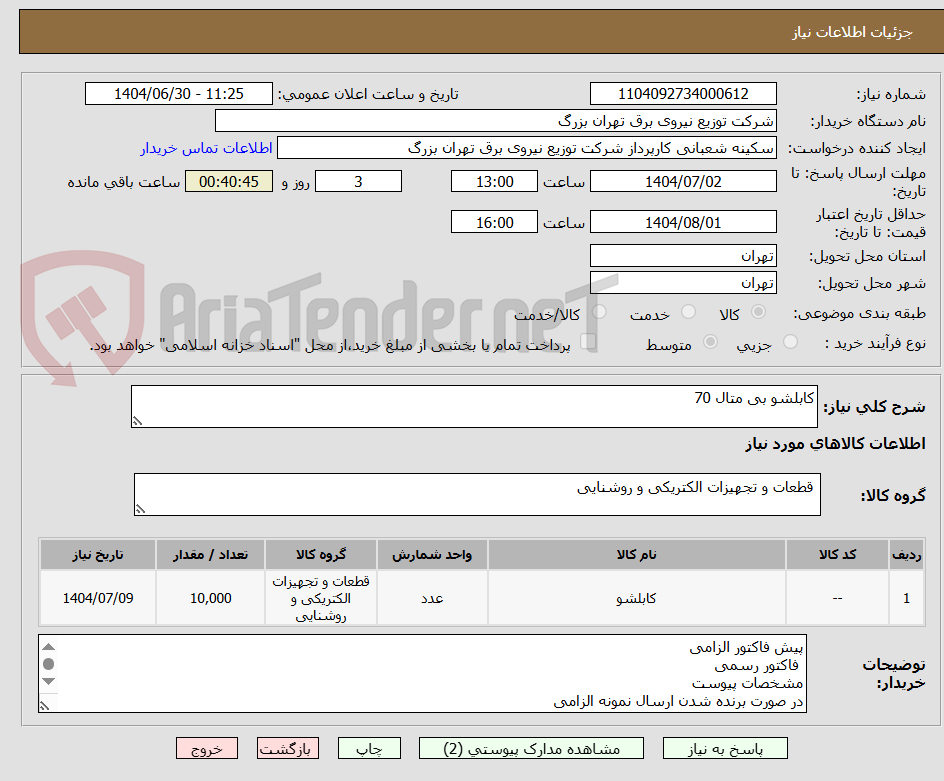Screen dimensions: 944x781
Task: Click resize handle of the خریدار details box
Action: (x=45, y=706)
